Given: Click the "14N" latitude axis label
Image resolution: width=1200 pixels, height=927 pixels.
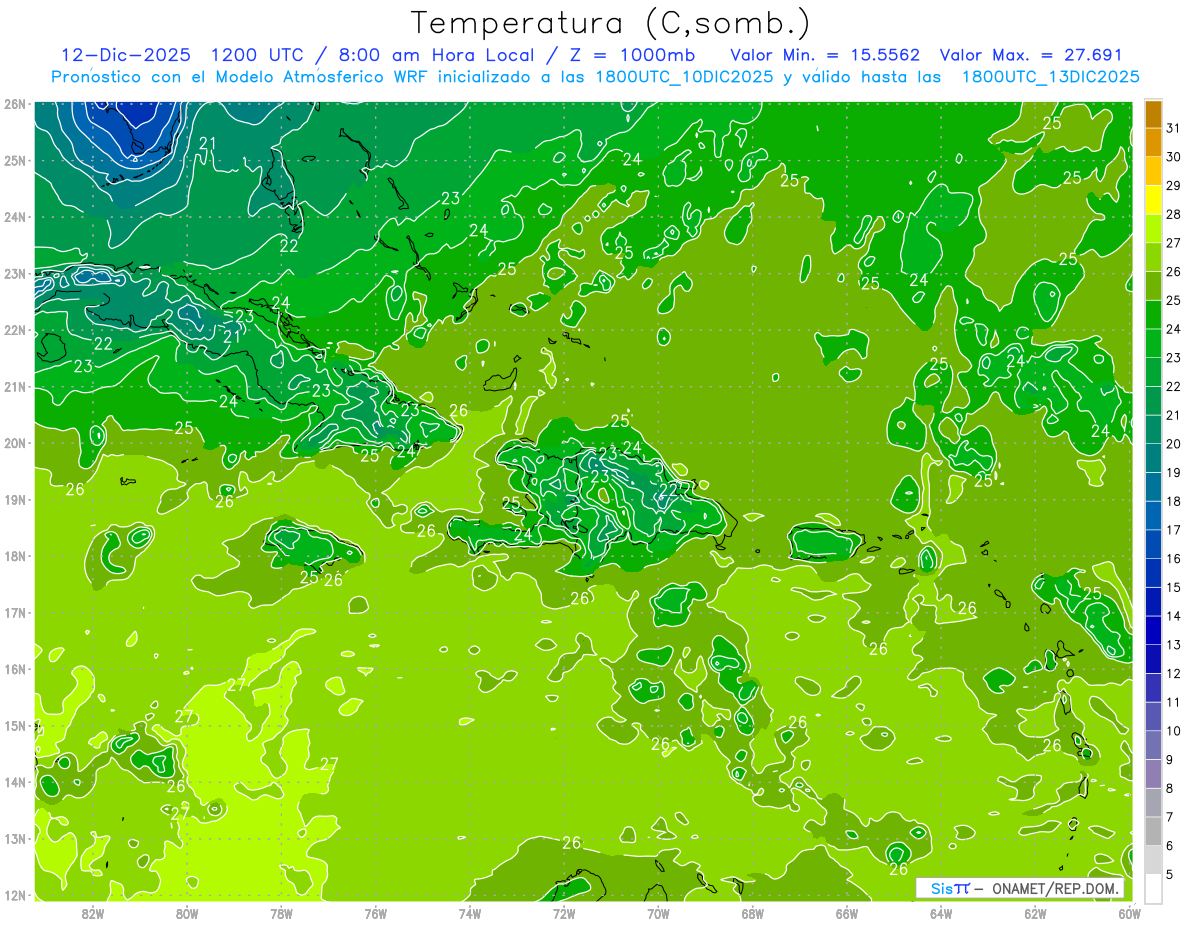Looking at the screenshot, I should click(x=15, y=782).
